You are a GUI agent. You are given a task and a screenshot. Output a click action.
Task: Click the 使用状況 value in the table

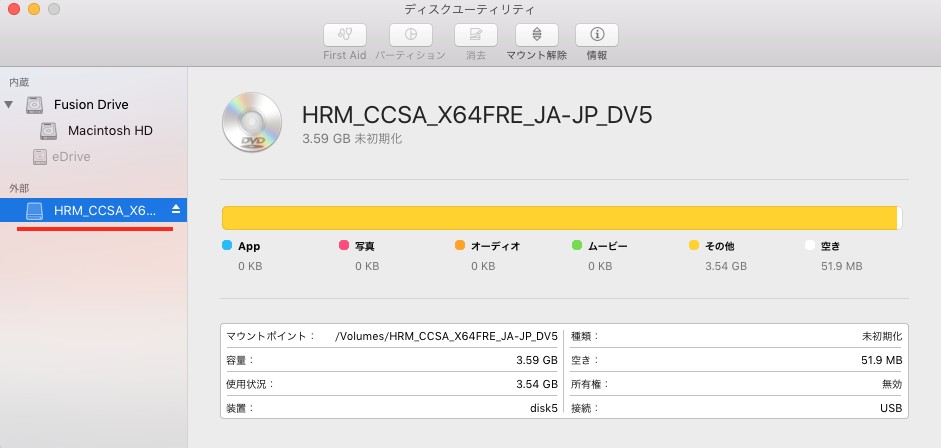[x=537, y=384]
